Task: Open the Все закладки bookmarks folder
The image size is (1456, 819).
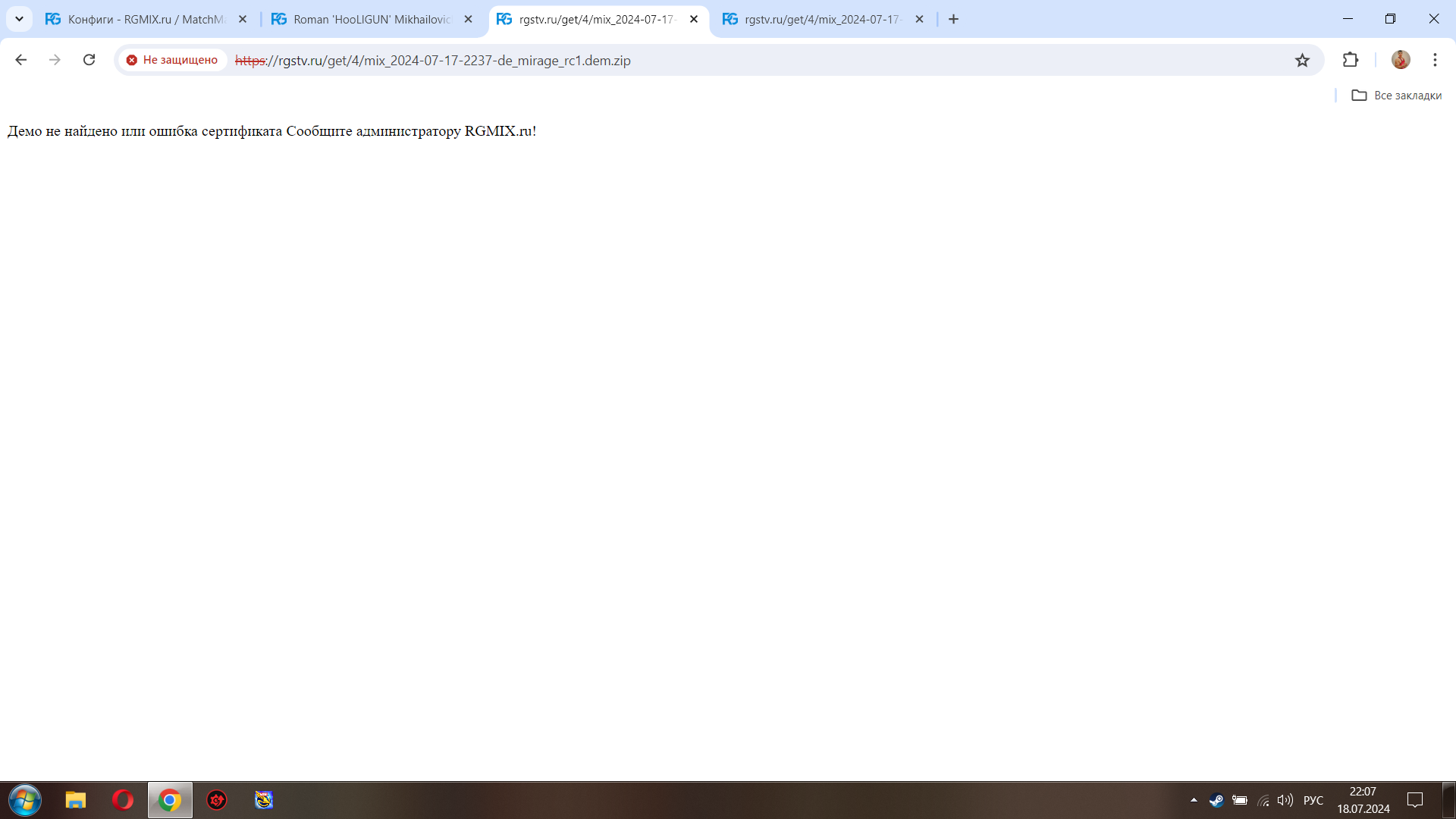Action: click(1397, 96)
